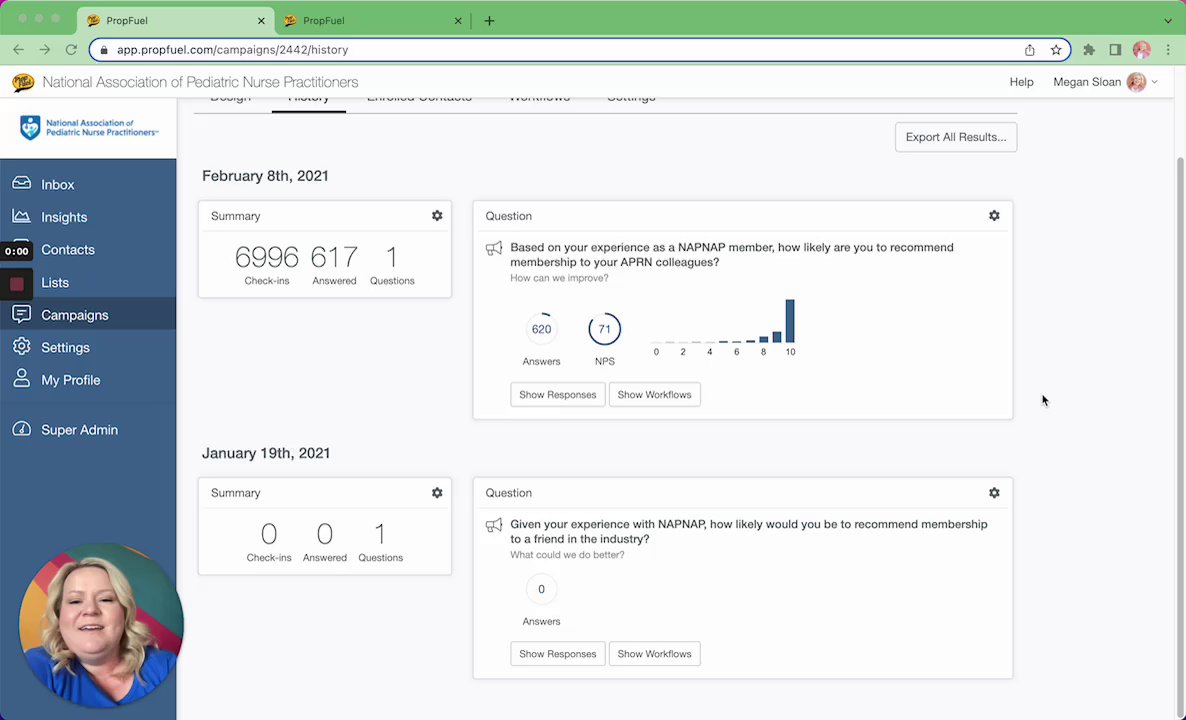The height and width of the screenshot is (720, 1186).
Task: Open January 19th Question gear settings
Action: coord(994,492)
